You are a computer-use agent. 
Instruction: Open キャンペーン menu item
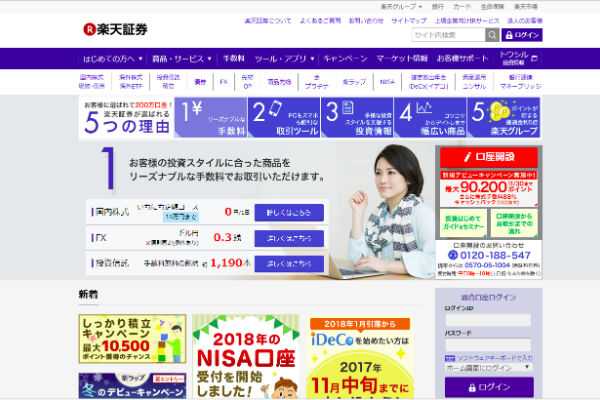pos(345,59)
